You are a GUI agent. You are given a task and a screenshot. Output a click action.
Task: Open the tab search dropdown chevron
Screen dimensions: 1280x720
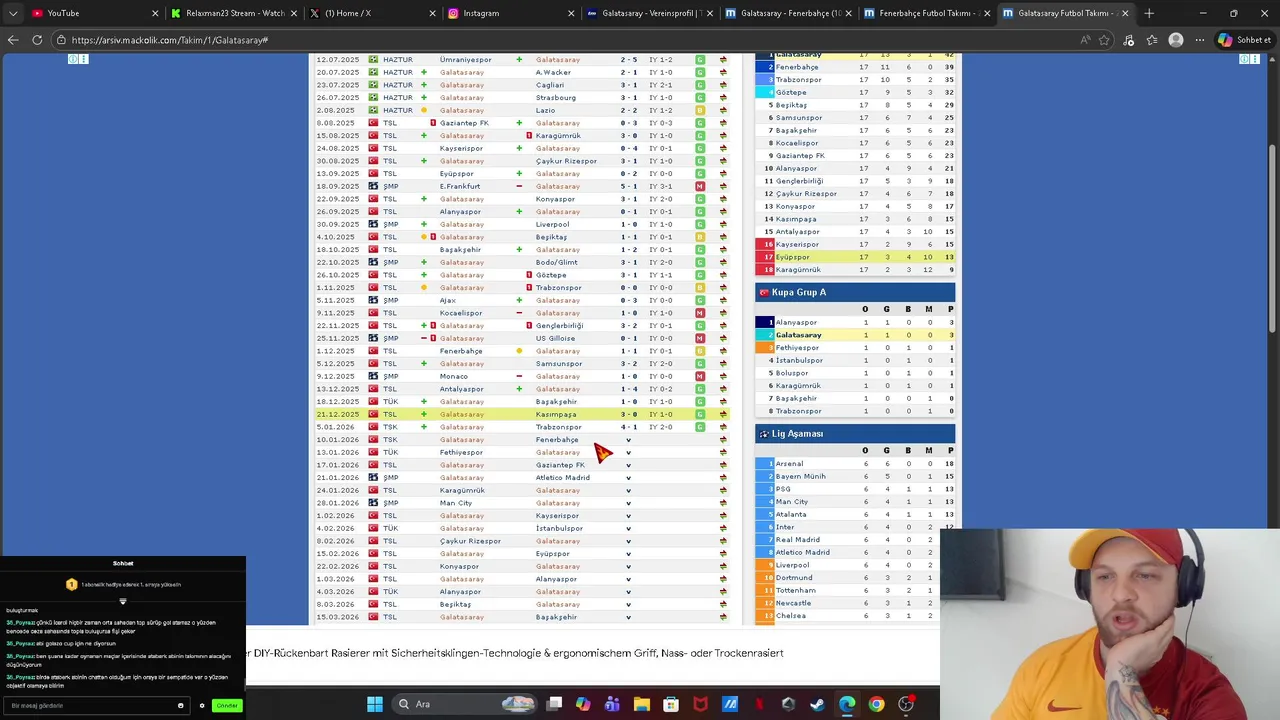(x=13, y=13)
